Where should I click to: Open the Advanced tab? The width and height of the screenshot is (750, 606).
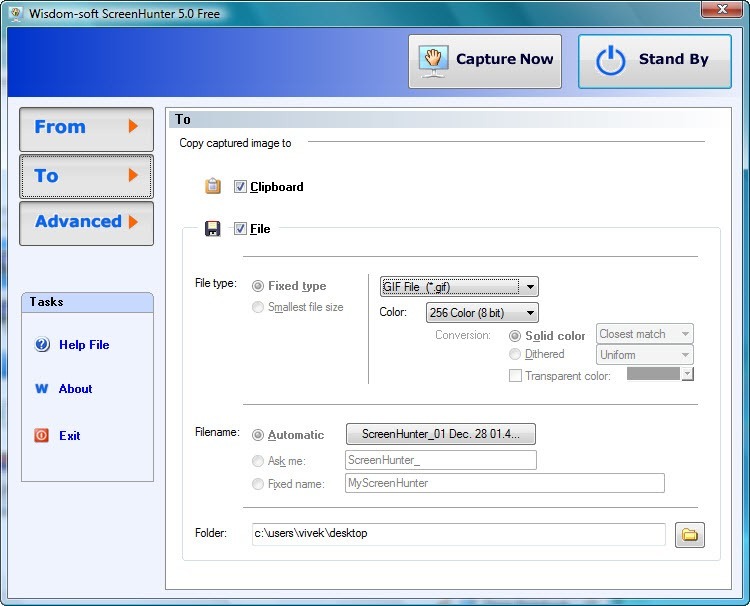click(86, 222)
